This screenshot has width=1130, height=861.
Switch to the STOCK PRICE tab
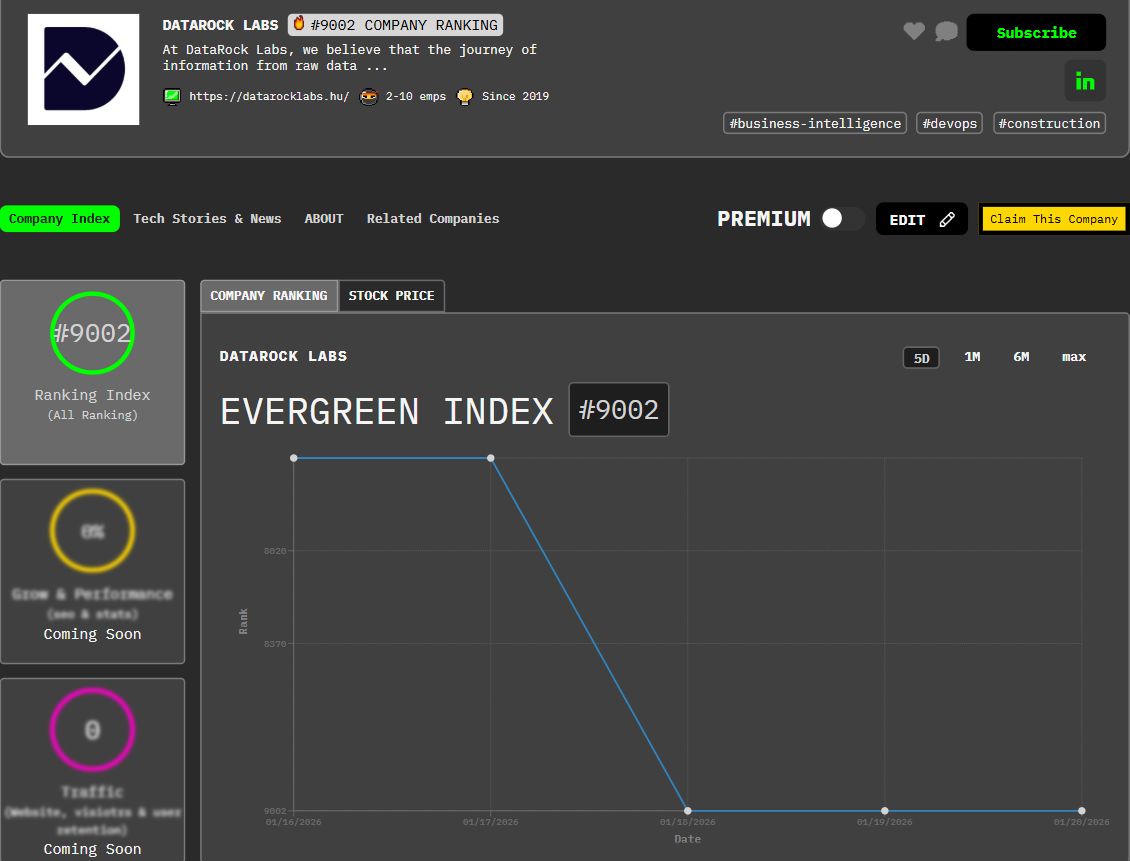[x=391, y=296]
